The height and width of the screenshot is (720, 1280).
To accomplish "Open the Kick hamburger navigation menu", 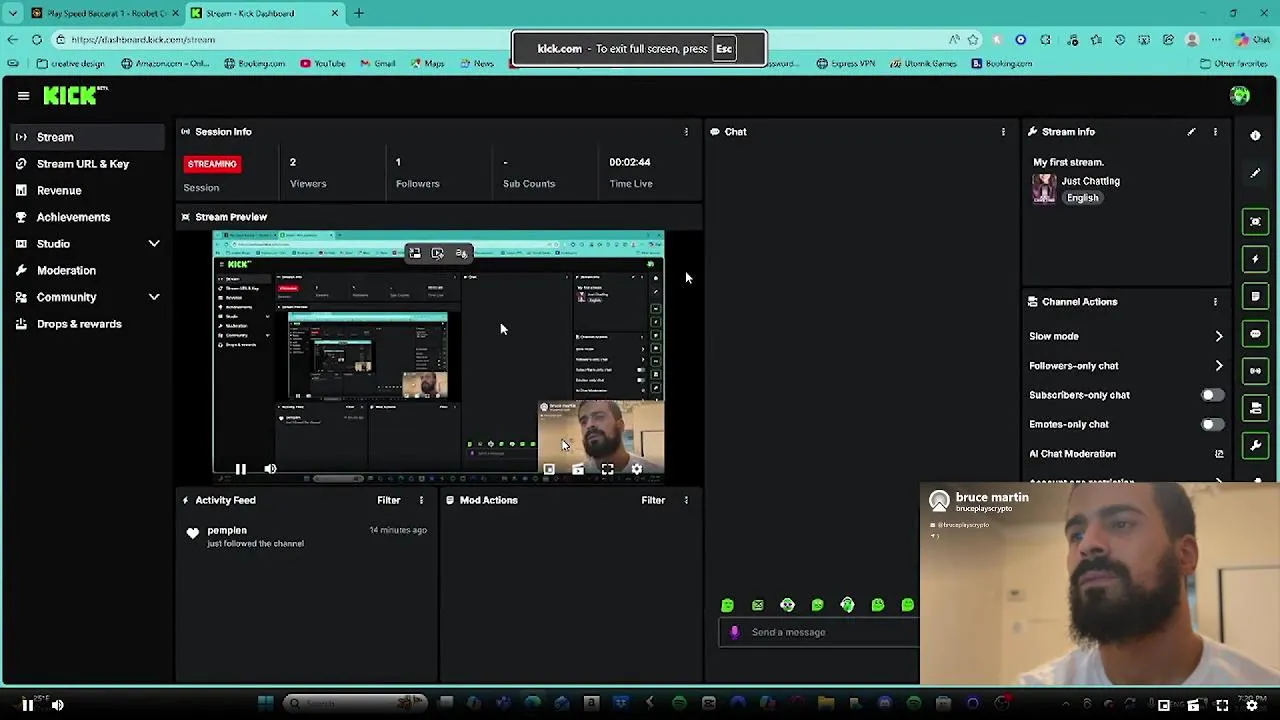I will point(23,96).
